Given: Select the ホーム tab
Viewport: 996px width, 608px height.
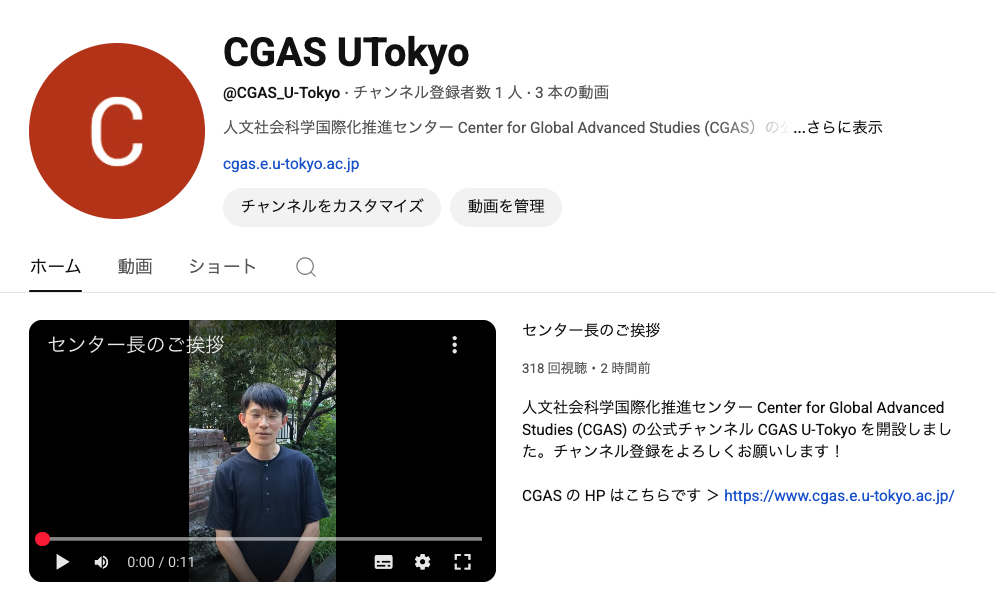Looking at the screenshot, I should pos(55,266).
